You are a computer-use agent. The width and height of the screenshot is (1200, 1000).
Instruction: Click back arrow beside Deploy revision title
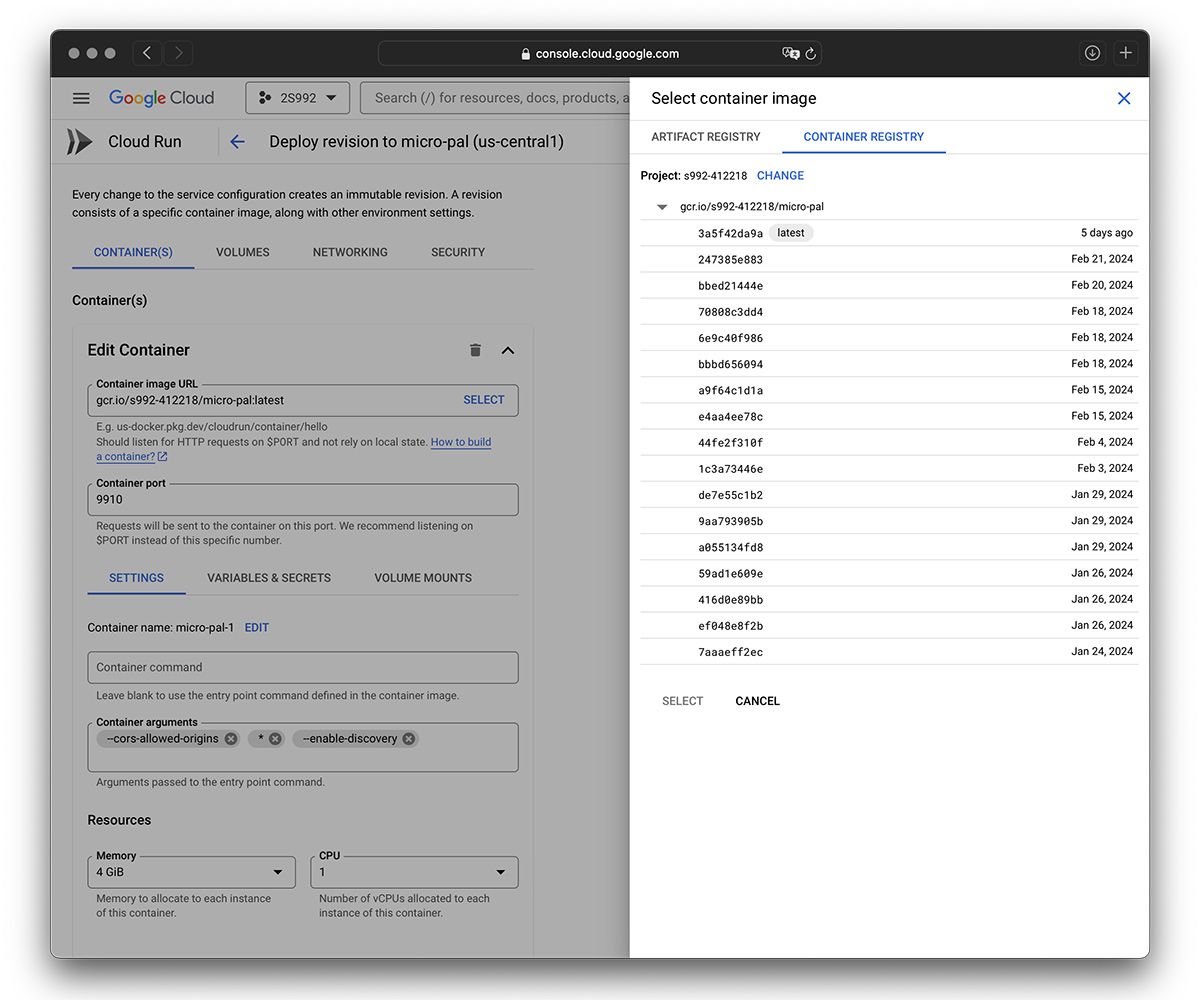click(237, 141)
